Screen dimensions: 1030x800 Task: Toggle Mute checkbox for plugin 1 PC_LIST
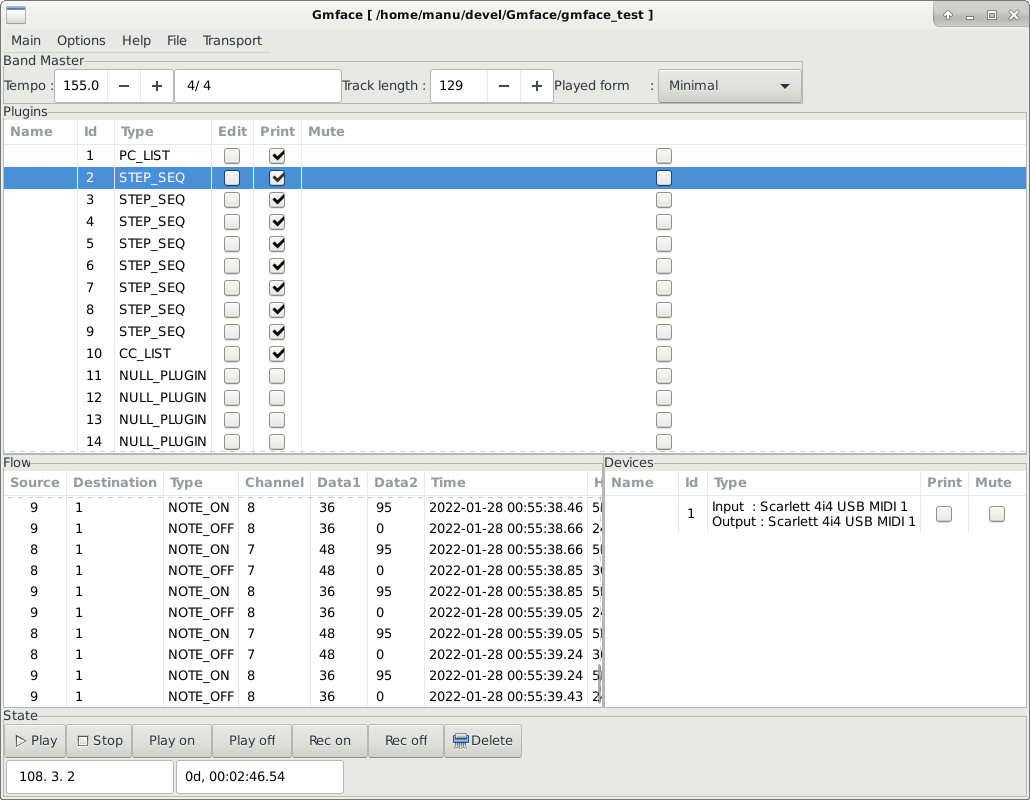(664, 156)
